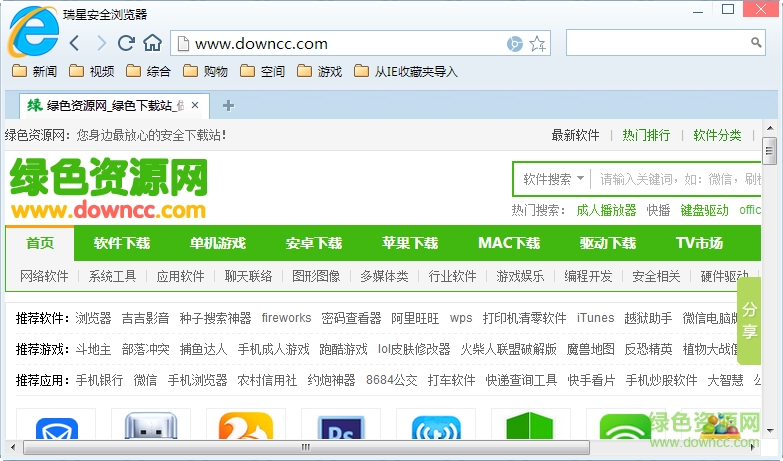Viewport: 783px width, 461px height.
Task: Click the magnifier icon in search box
Action: click(x=757, y=43)
